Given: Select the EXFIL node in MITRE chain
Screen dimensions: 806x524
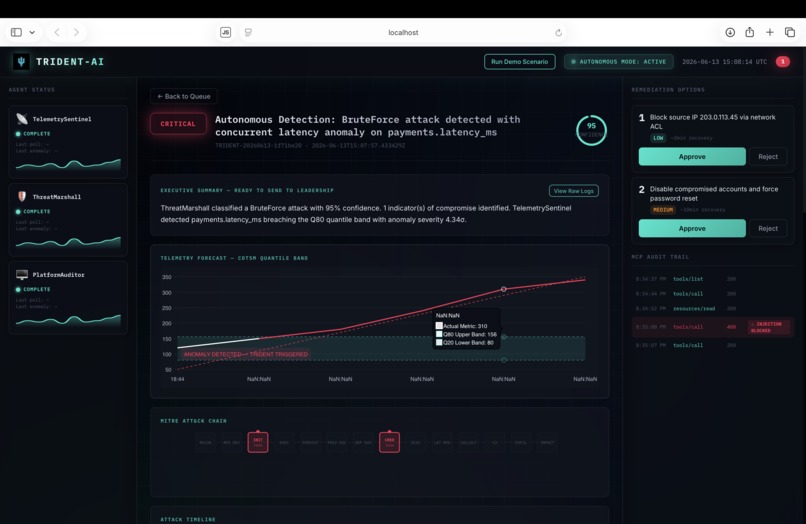Looking at the screenshot, I should (x=521, y=442).
